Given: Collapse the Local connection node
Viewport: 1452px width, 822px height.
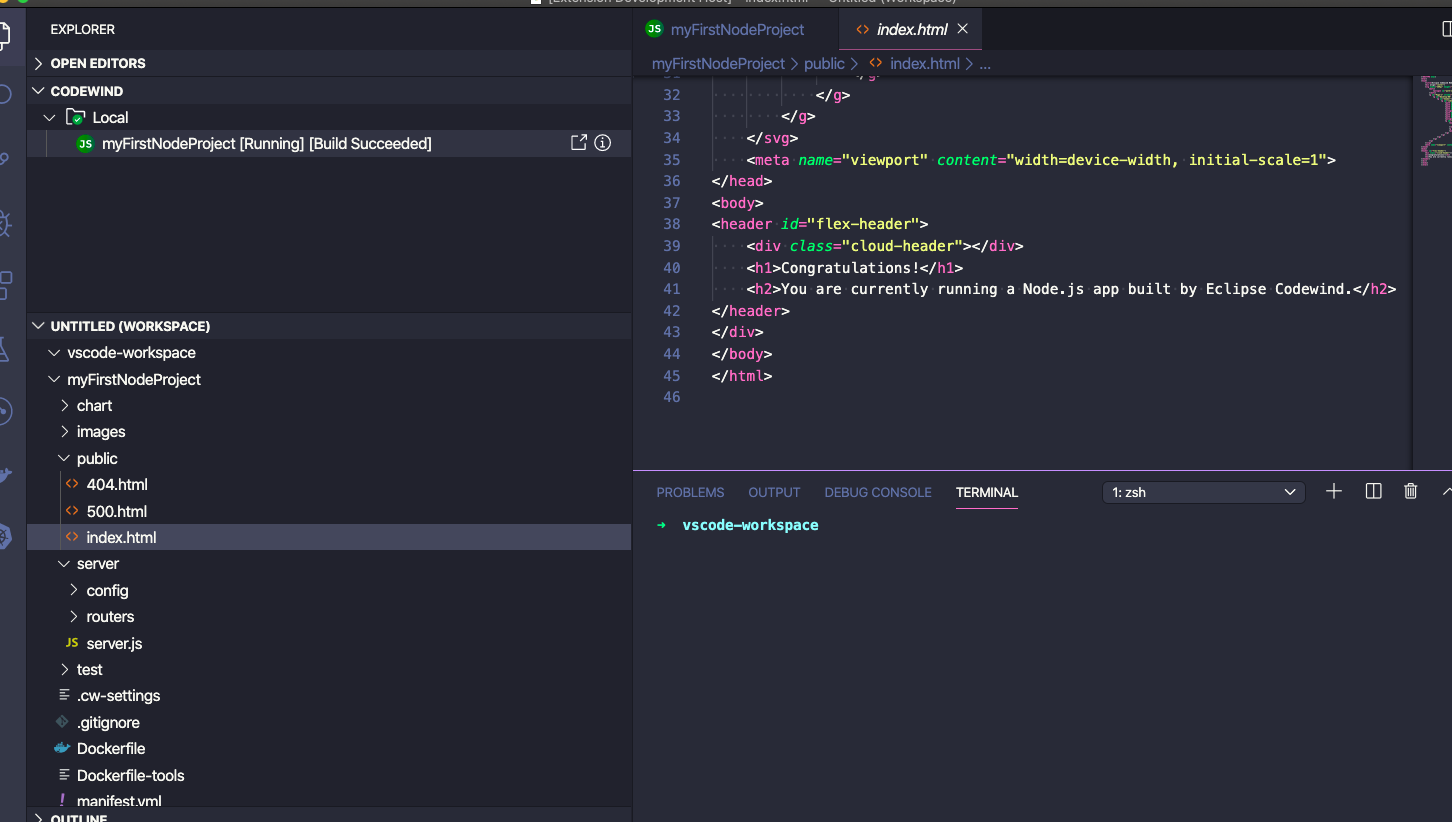Looking at the screenshot, I should point(49,117).
